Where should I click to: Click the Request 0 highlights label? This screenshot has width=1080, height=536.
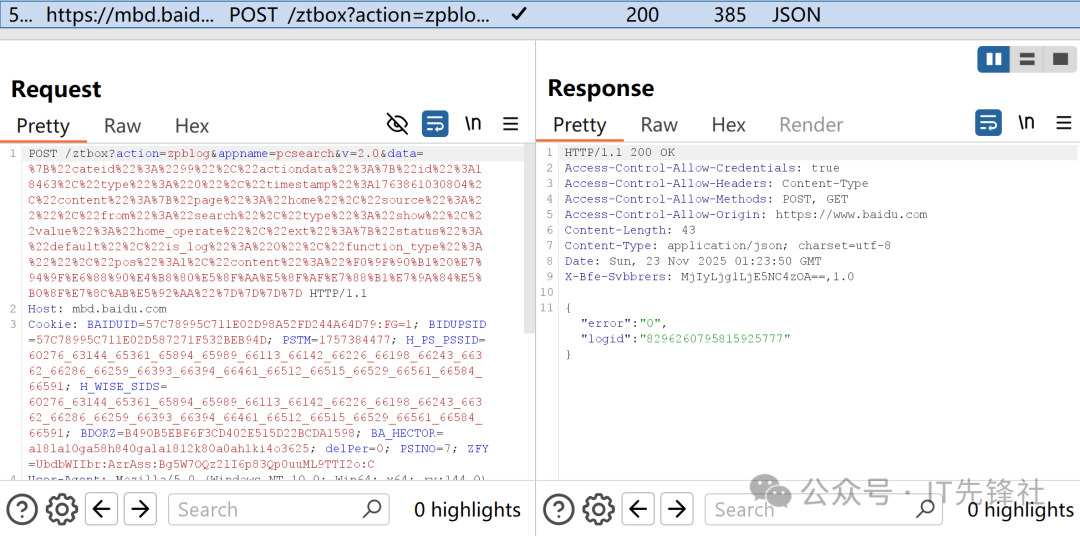point(467,510)
